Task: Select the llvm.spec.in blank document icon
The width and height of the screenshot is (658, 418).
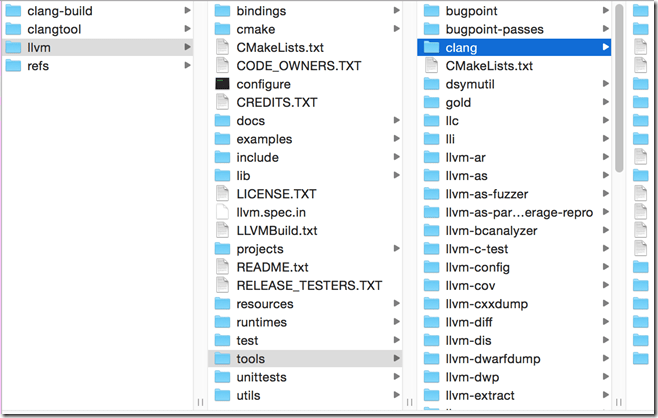Action: [222, 212]
